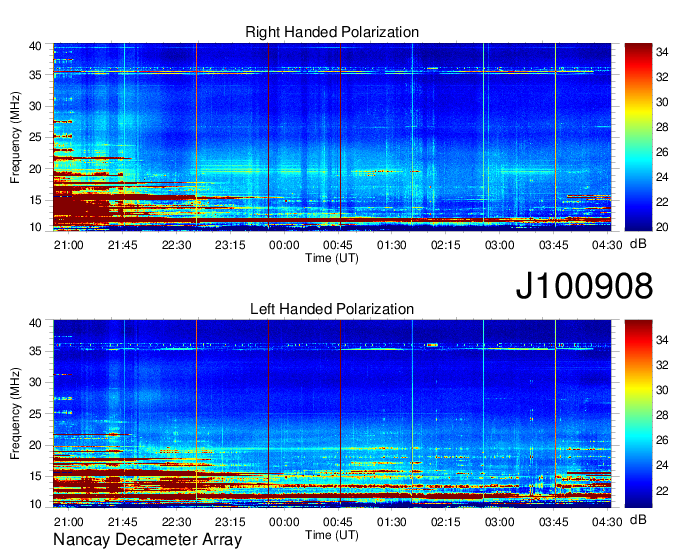
Task: Click the 25 MHz tick of Left Handed plot
Action: click(x=35, y=414)
